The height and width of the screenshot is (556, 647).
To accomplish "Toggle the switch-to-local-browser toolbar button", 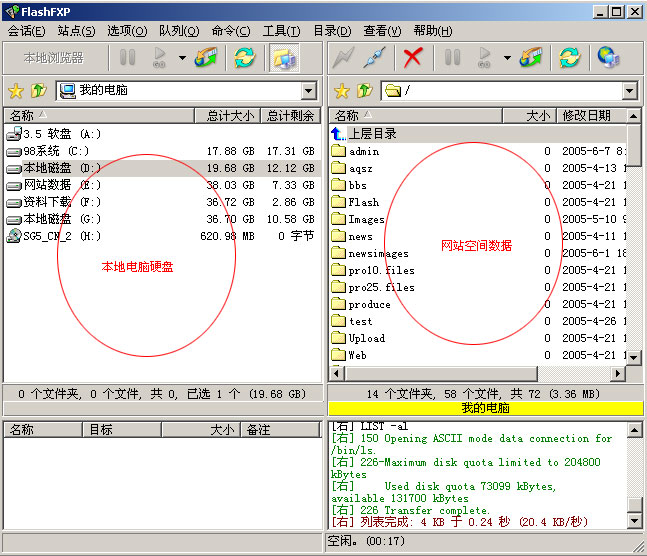I will (x=283, y=58).
